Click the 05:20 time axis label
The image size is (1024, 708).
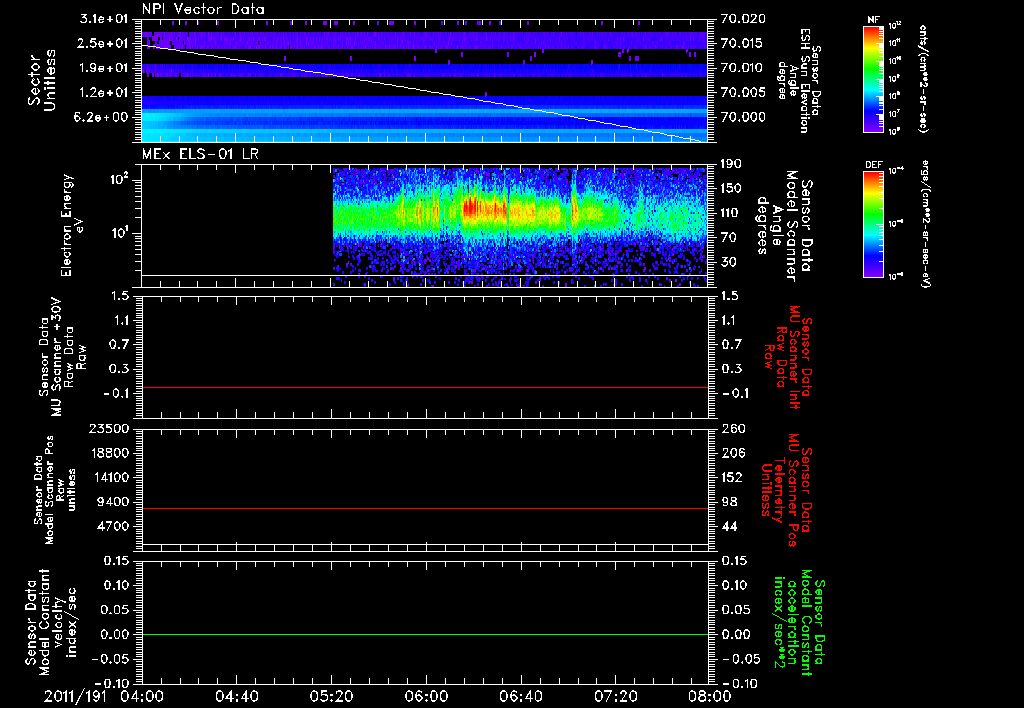pos(331,695)
